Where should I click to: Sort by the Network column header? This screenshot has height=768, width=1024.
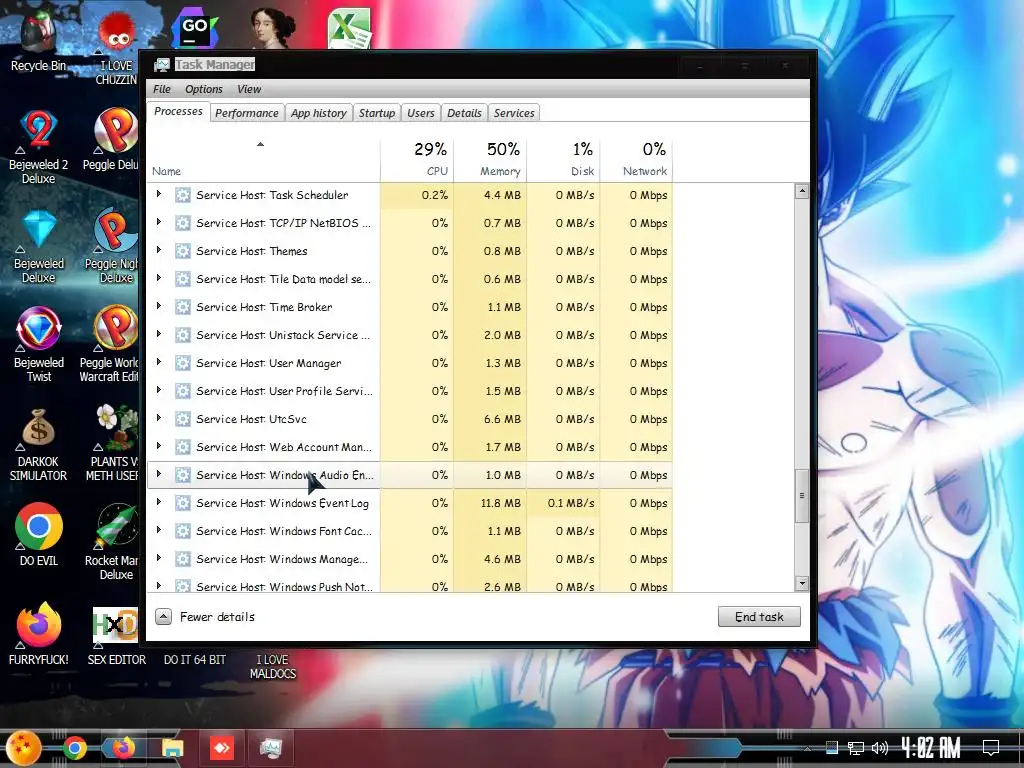(x=637, y=159)
